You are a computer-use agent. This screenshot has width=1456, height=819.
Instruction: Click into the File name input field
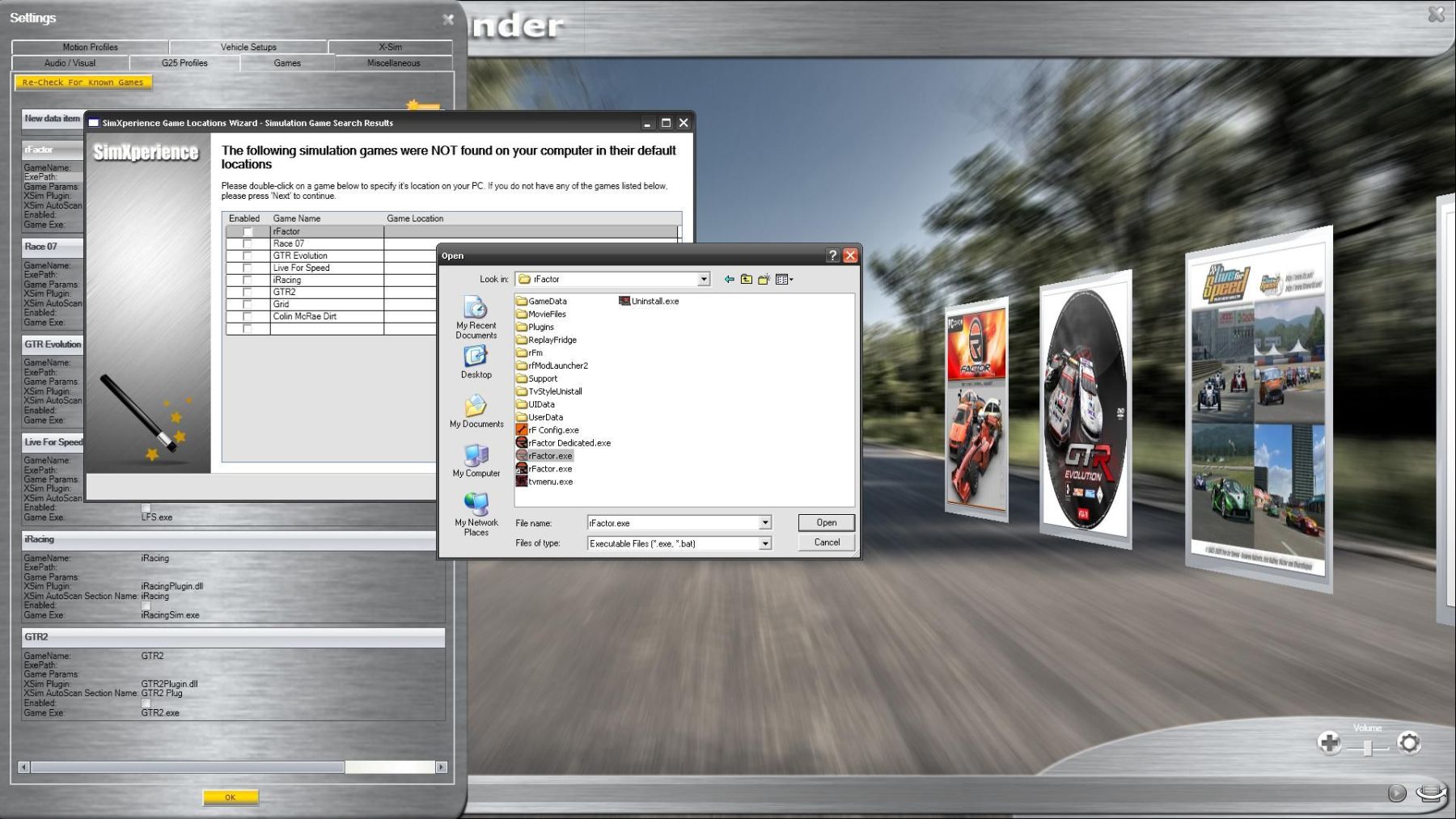point(673,523)
